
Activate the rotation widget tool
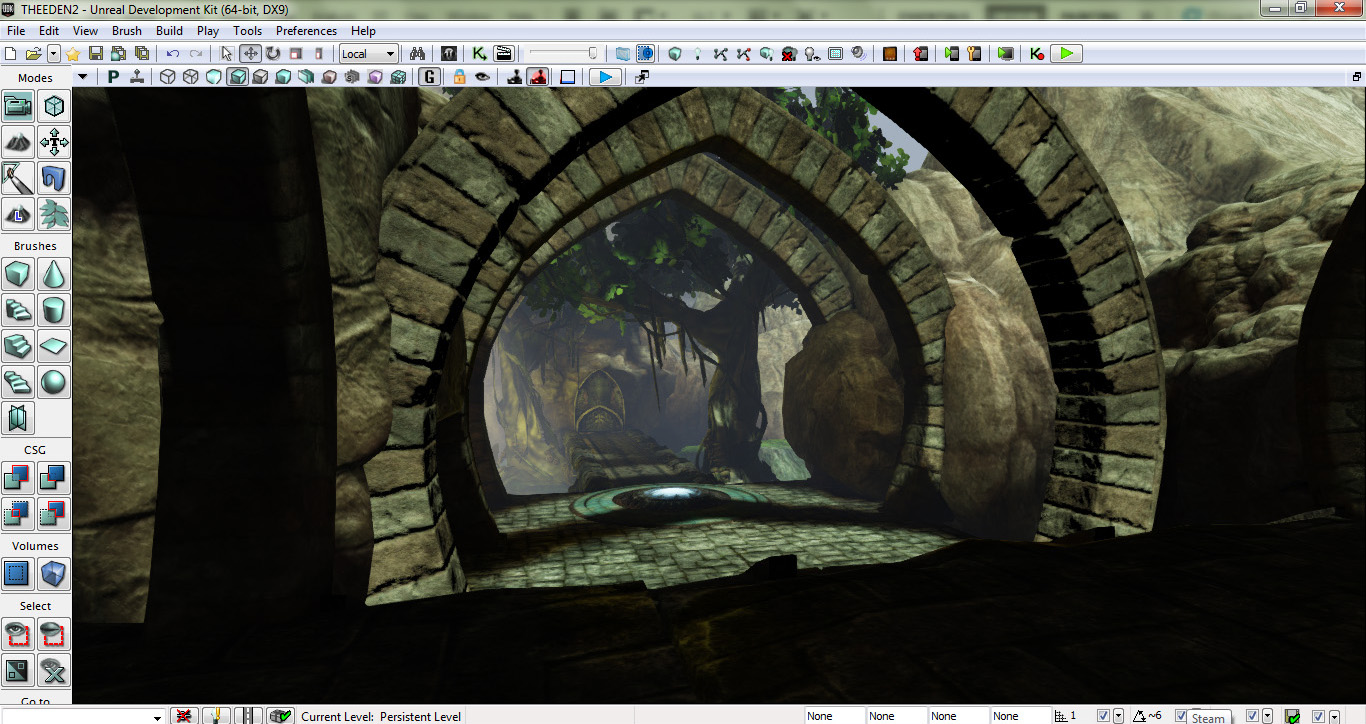coord(272,54)
